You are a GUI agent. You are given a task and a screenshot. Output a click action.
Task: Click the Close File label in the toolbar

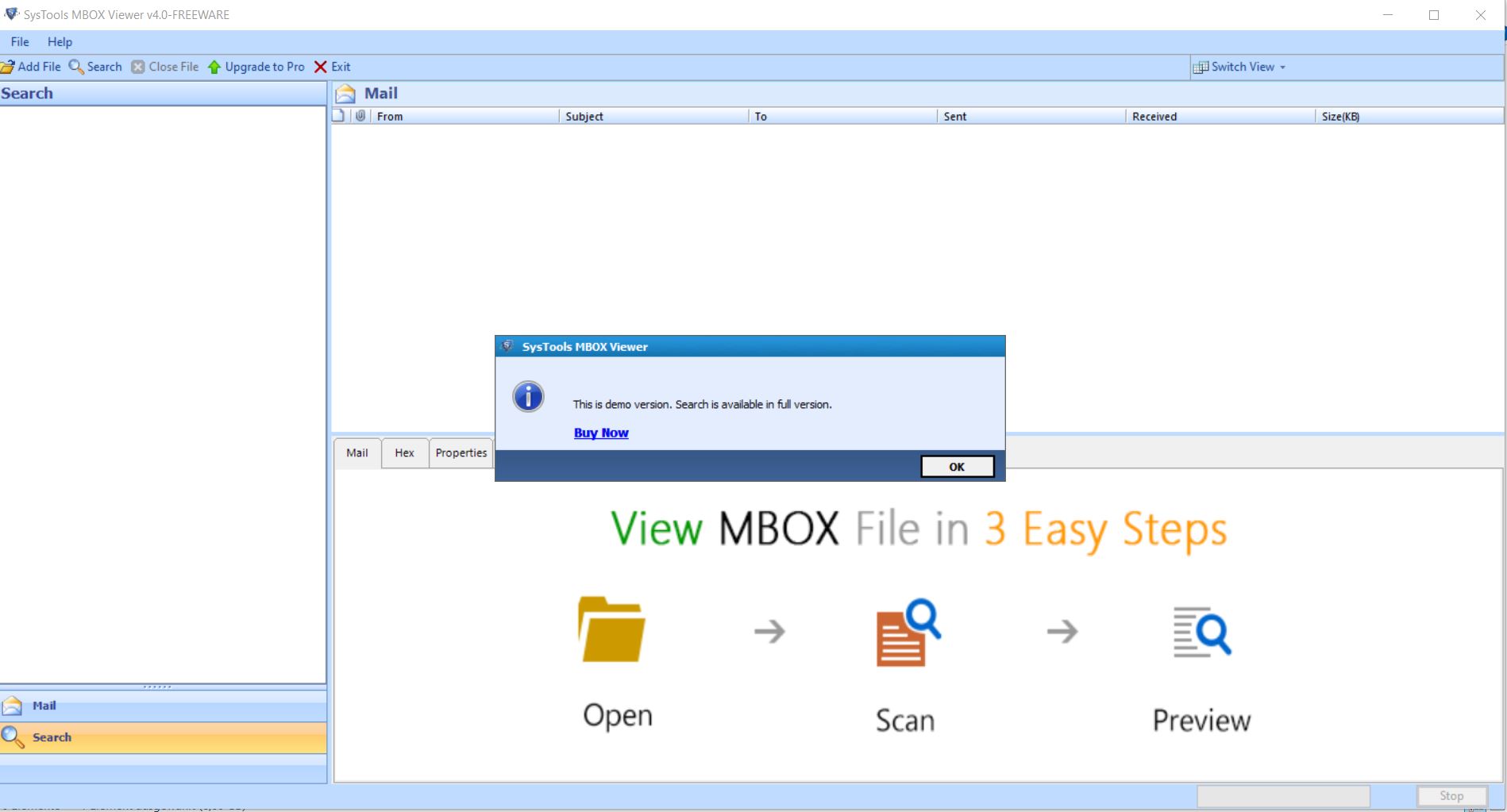pyautogui.click(x=174, y=67)
